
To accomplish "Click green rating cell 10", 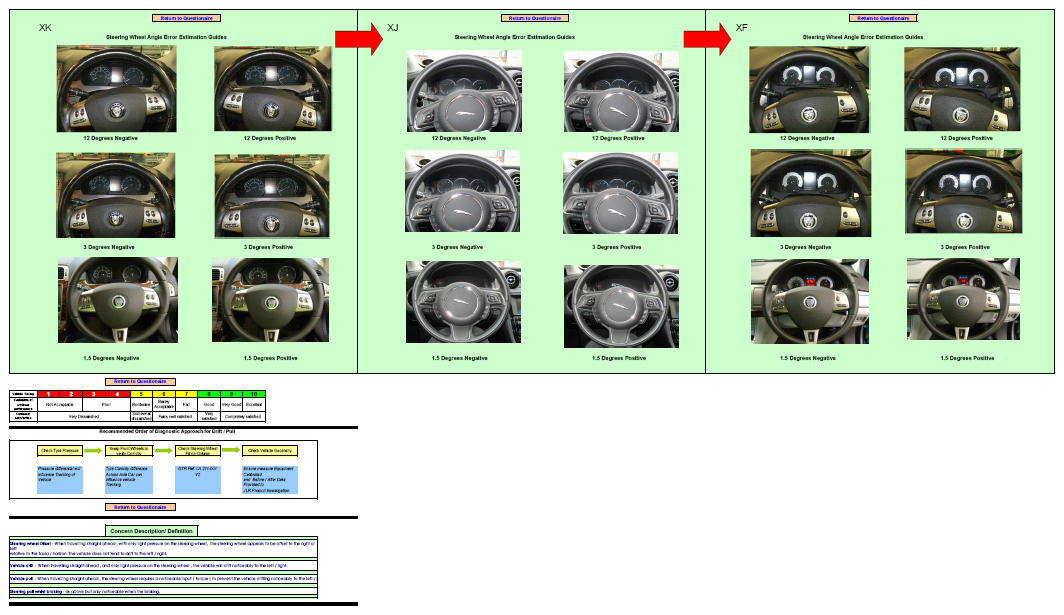I will (254, 394).
